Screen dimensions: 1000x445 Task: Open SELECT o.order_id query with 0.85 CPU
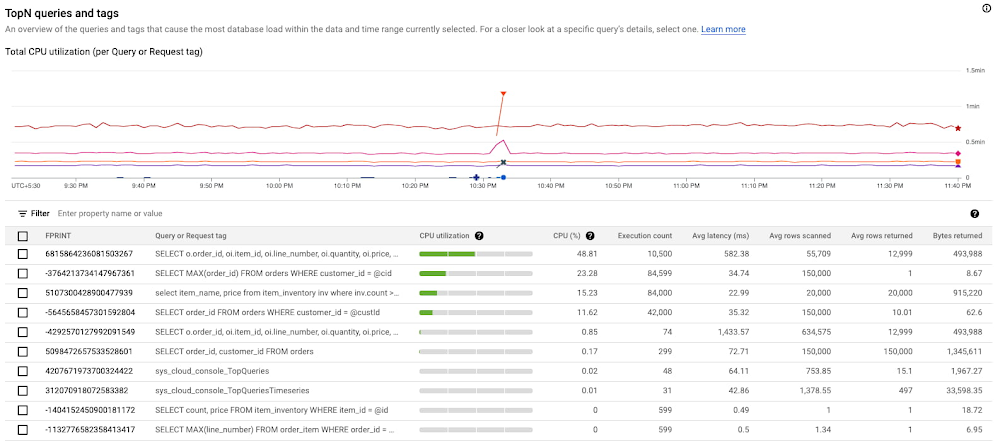pos(277,332)
